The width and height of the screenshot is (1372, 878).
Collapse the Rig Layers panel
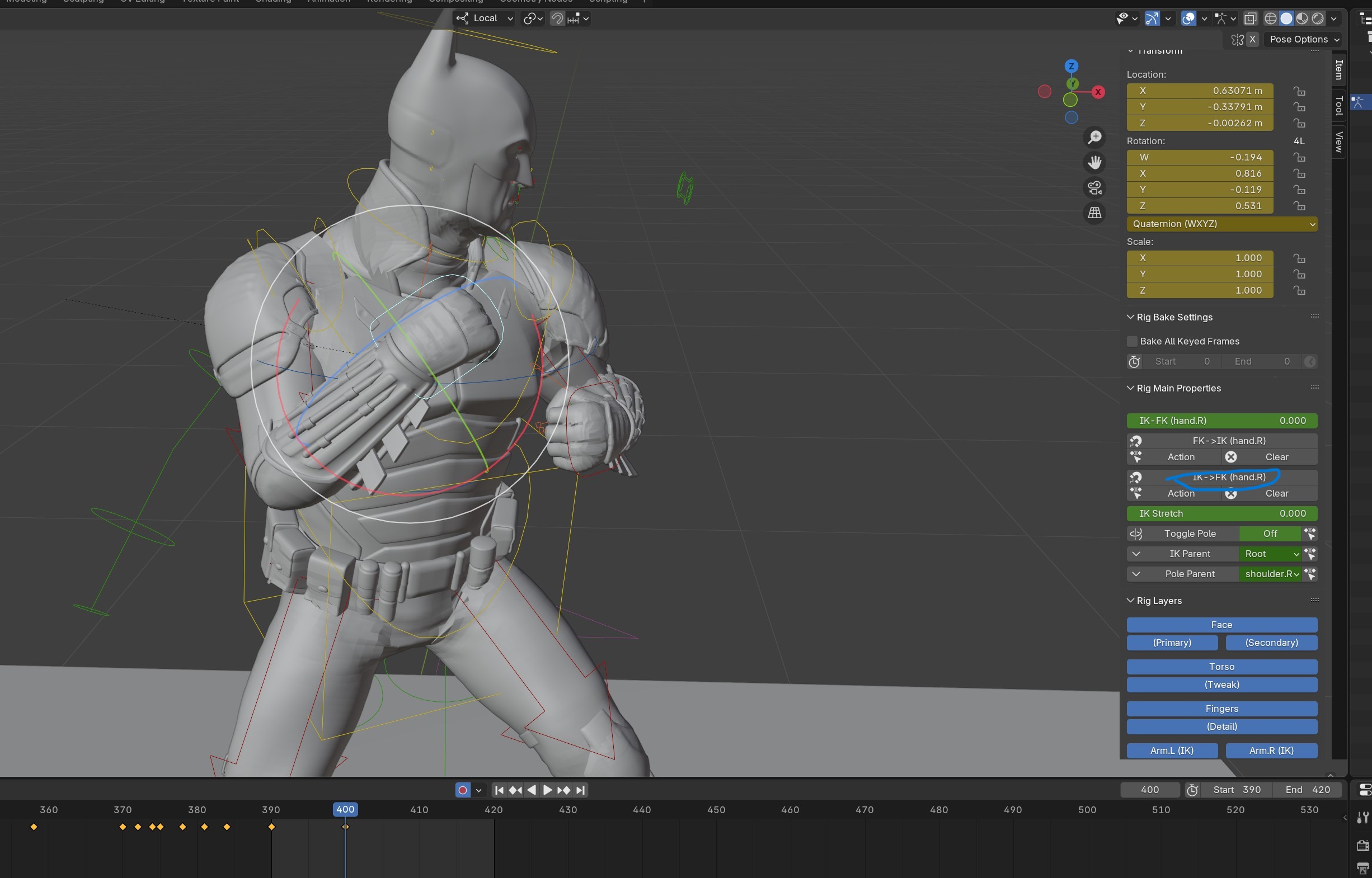tap(1130, 601)
